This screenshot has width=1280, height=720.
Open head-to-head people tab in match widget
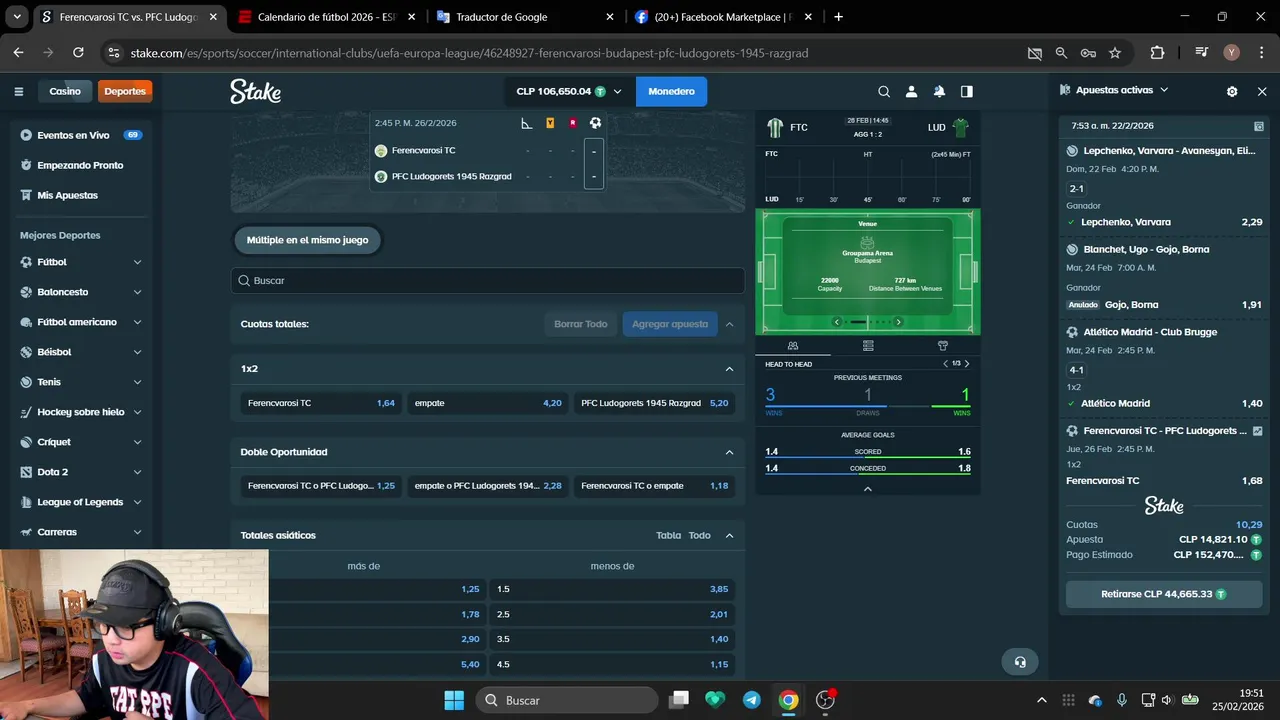click(793, 346)
